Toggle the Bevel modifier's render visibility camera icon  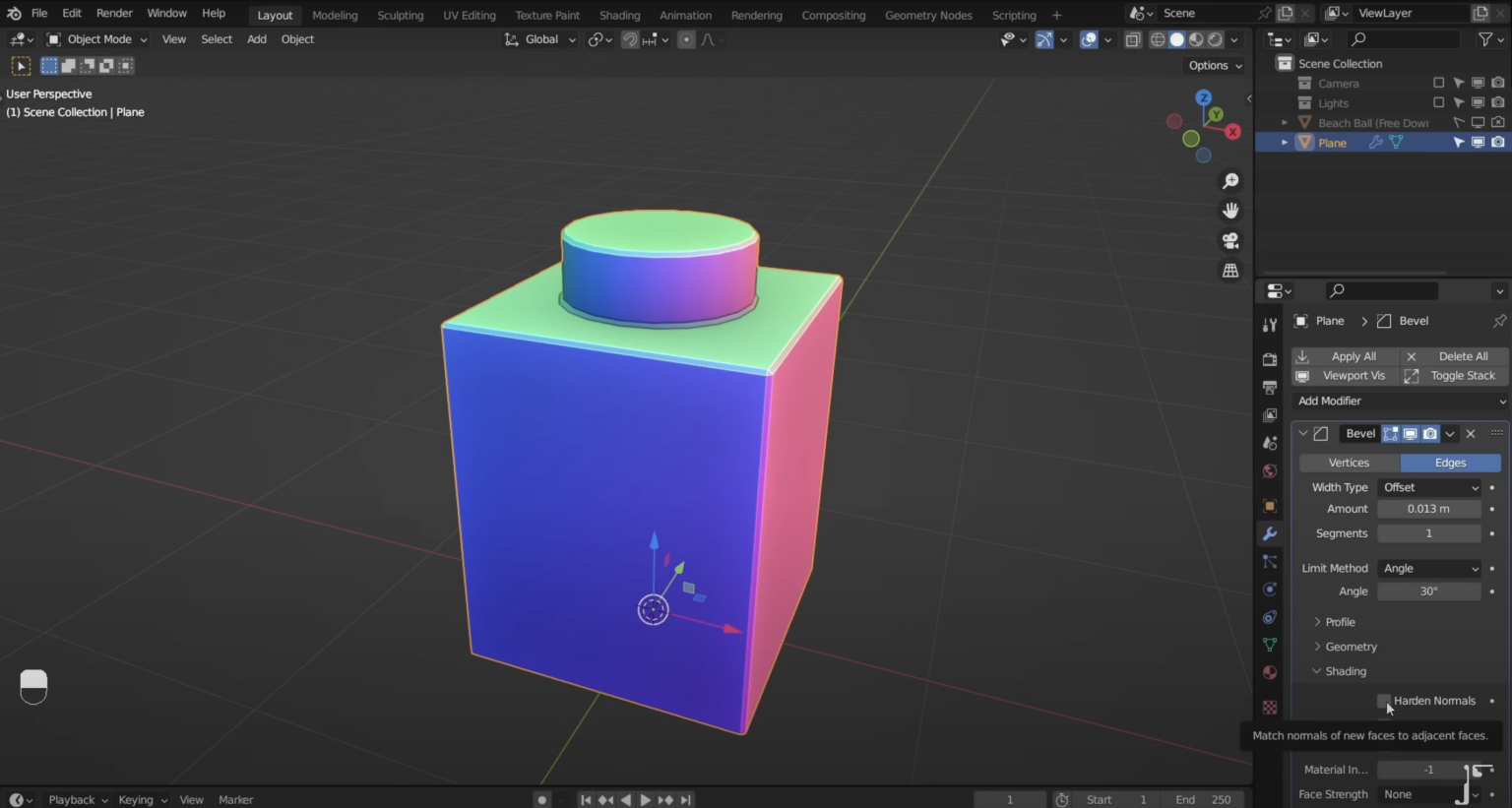click(1430, 433)
